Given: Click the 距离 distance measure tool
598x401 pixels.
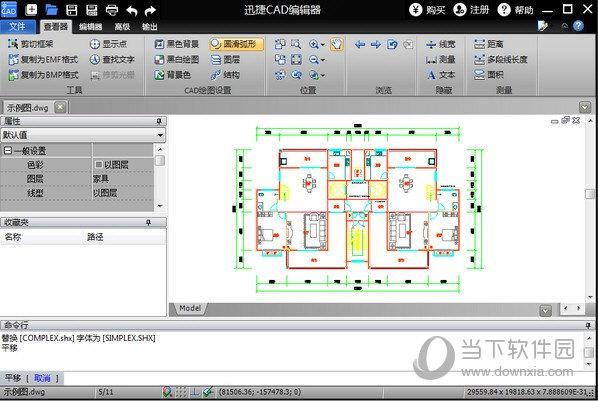Looking at the screenshot, I should (489, 44).
